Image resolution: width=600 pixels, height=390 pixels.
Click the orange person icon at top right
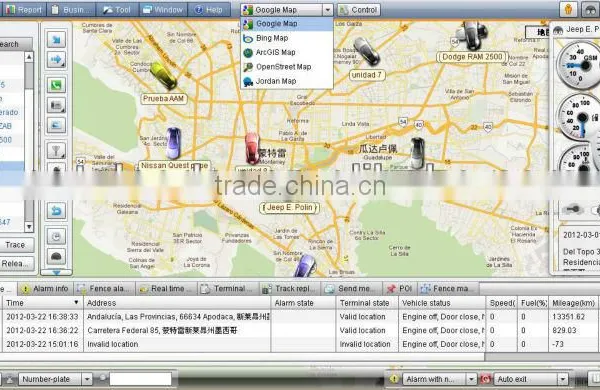(x=568, y=9)
